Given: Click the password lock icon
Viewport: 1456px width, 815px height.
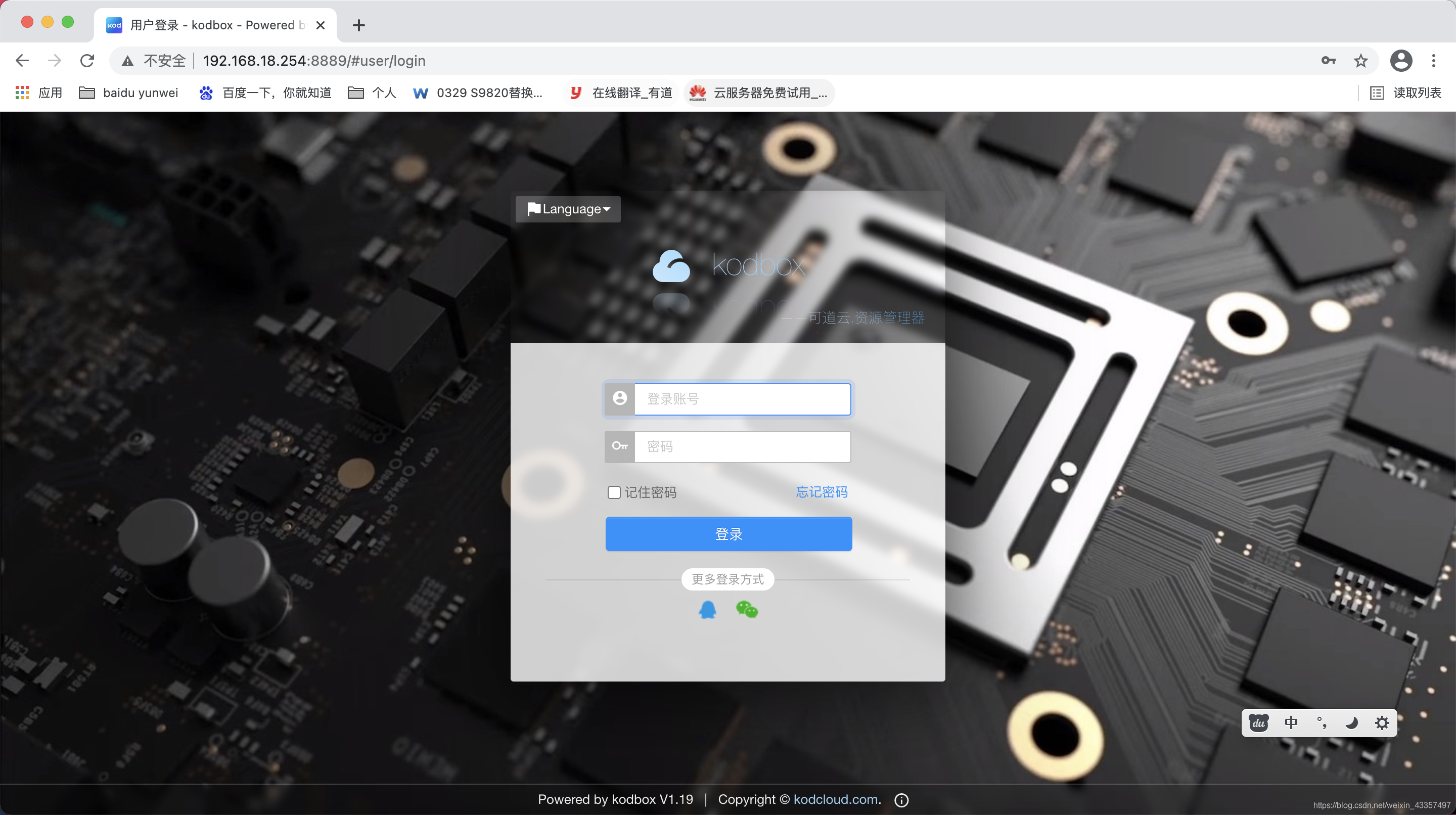Looking at the screenshot, I should click(619, 446).
